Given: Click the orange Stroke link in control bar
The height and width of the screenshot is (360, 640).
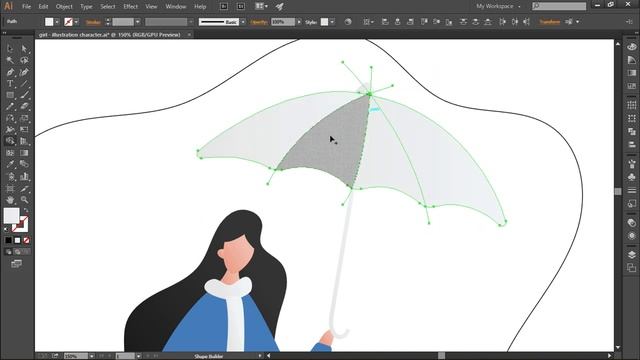Looking at the screenshot, I should click(93, 22).
